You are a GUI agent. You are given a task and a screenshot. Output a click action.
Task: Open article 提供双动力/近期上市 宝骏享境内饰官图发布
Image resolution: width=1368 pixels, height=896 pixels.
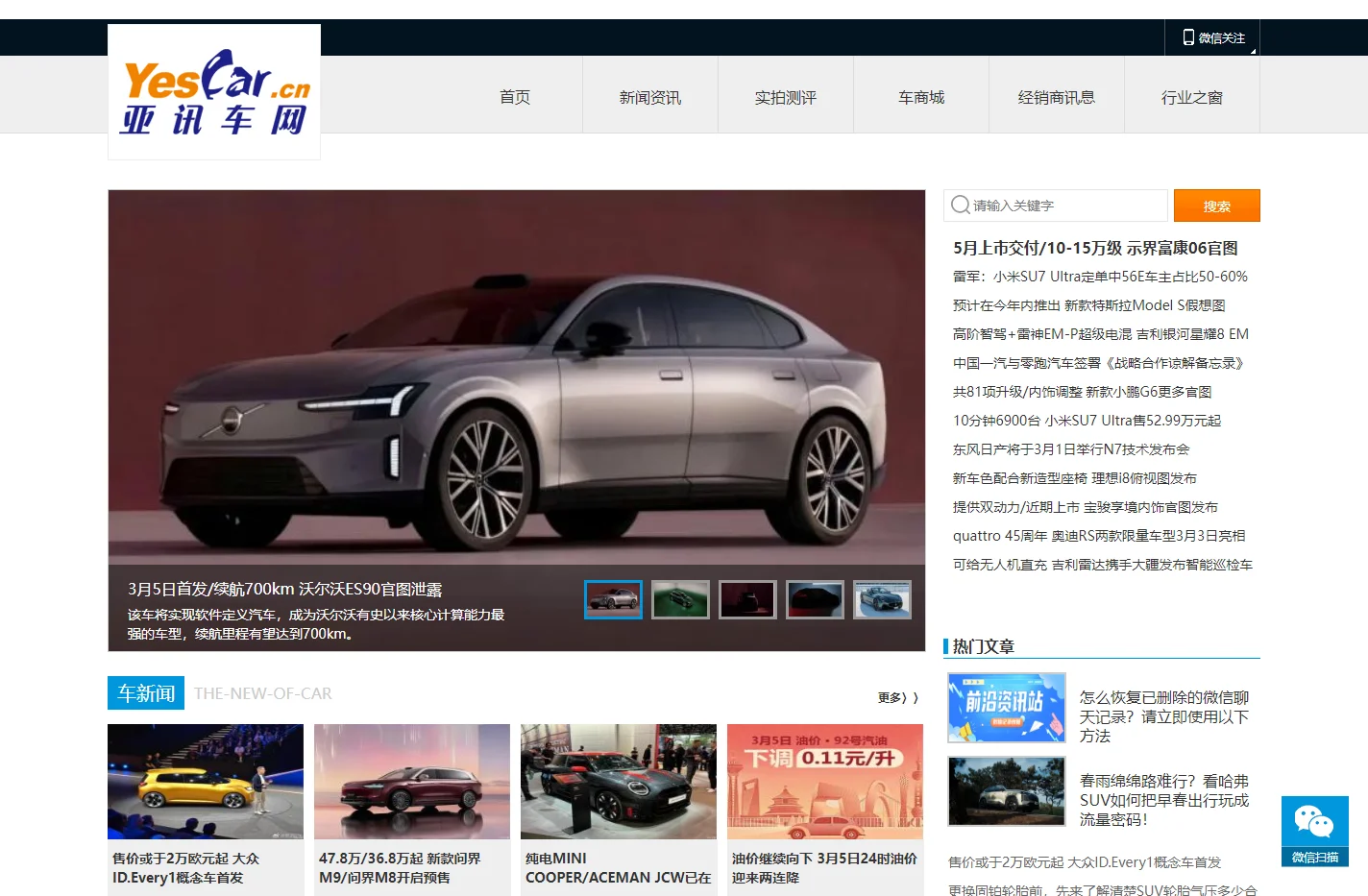pyautogui.click(x=1086, y=507)
